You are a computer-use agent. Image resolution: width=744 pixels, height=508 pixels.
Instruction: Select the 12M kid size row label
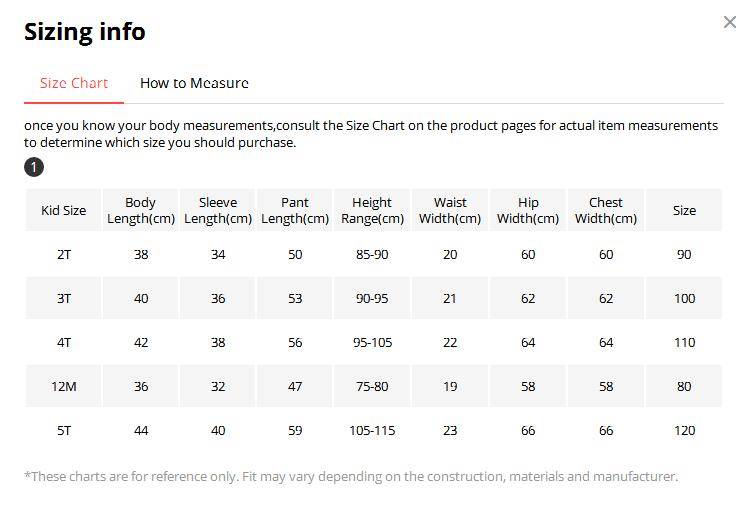coord(64,387)
